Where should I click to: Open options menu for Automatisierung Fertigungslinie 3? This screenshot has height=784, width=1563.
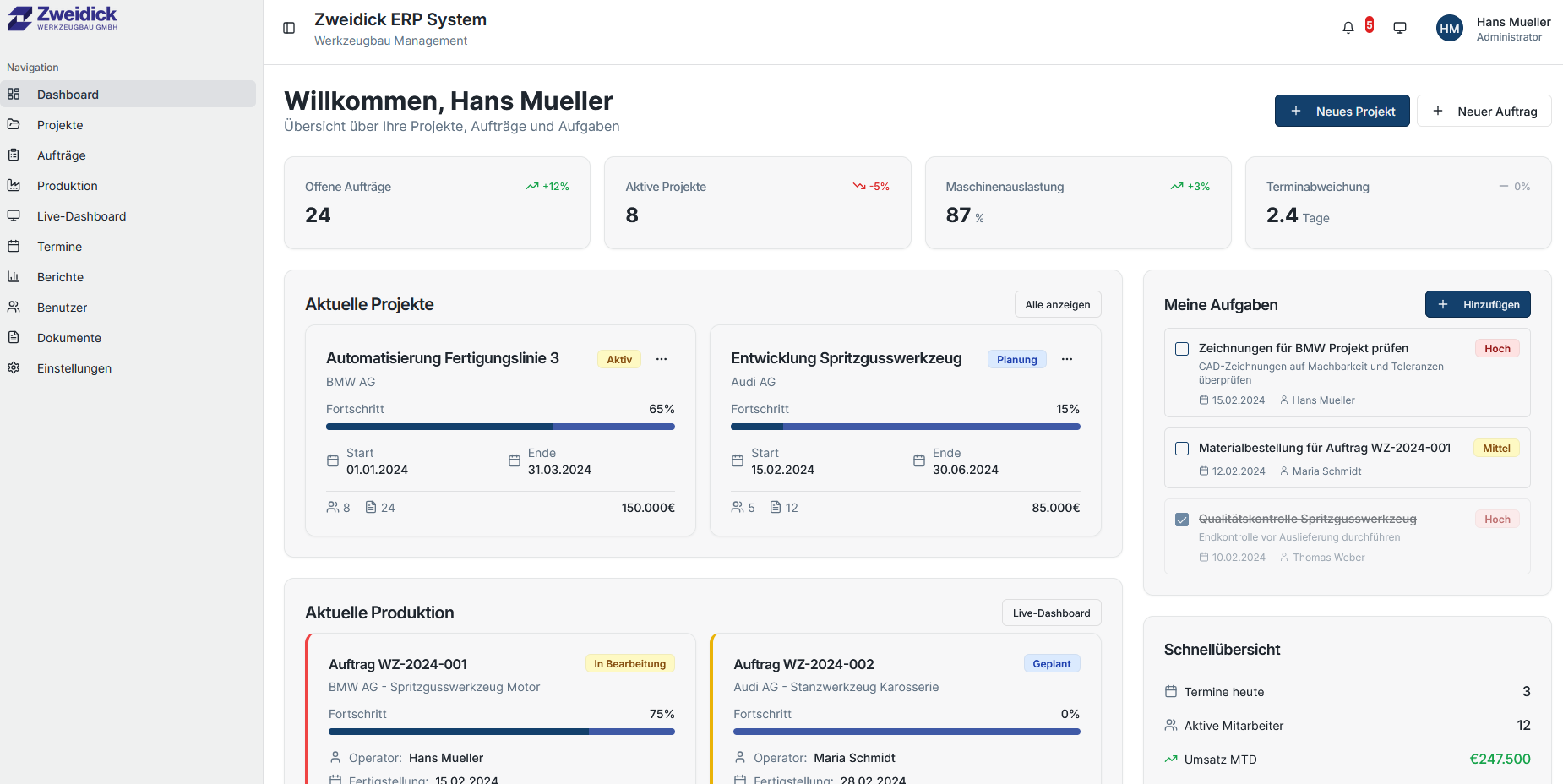662,359
